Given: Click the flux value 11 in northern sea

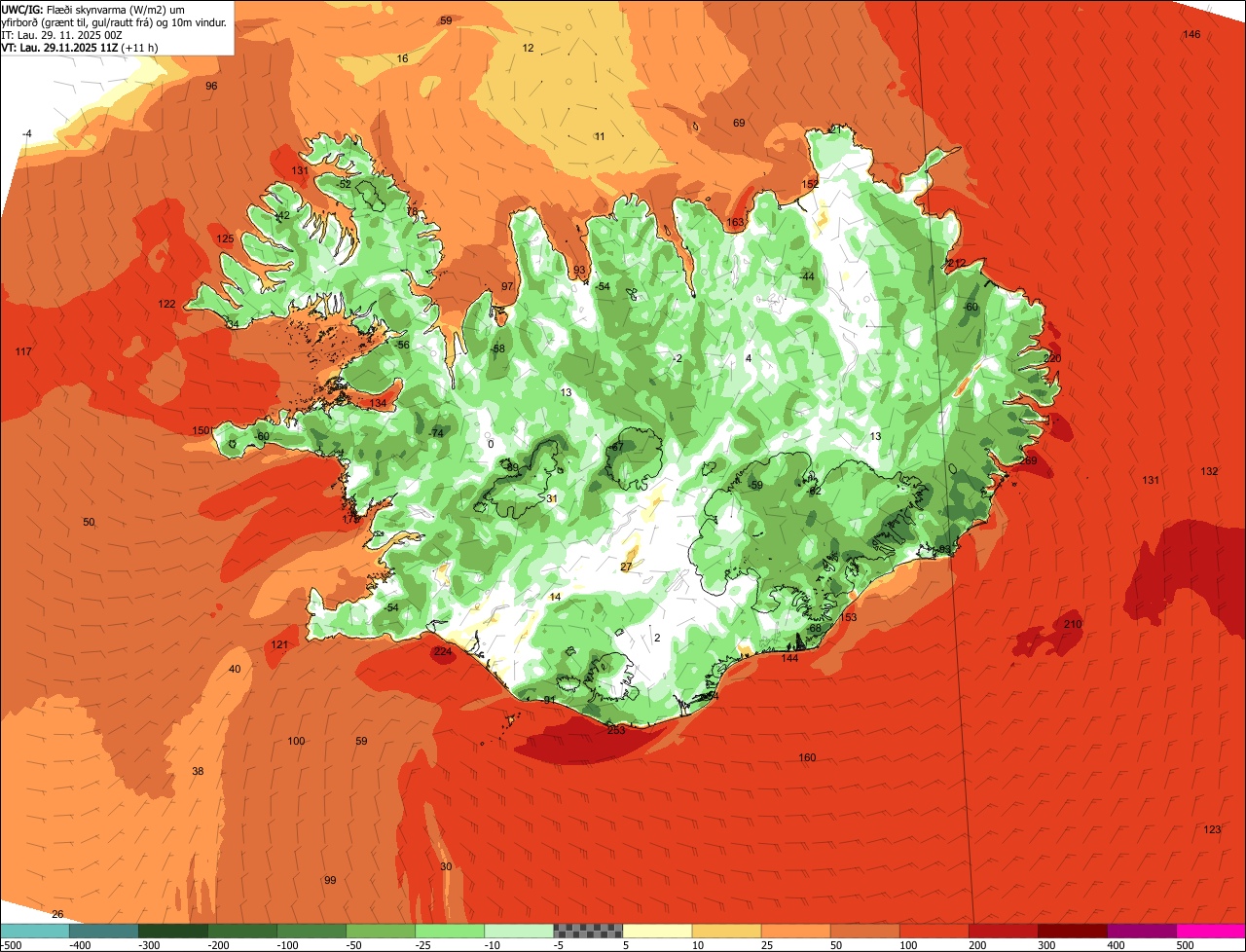Looking at the screenshot, I should (x=600, y=136).
